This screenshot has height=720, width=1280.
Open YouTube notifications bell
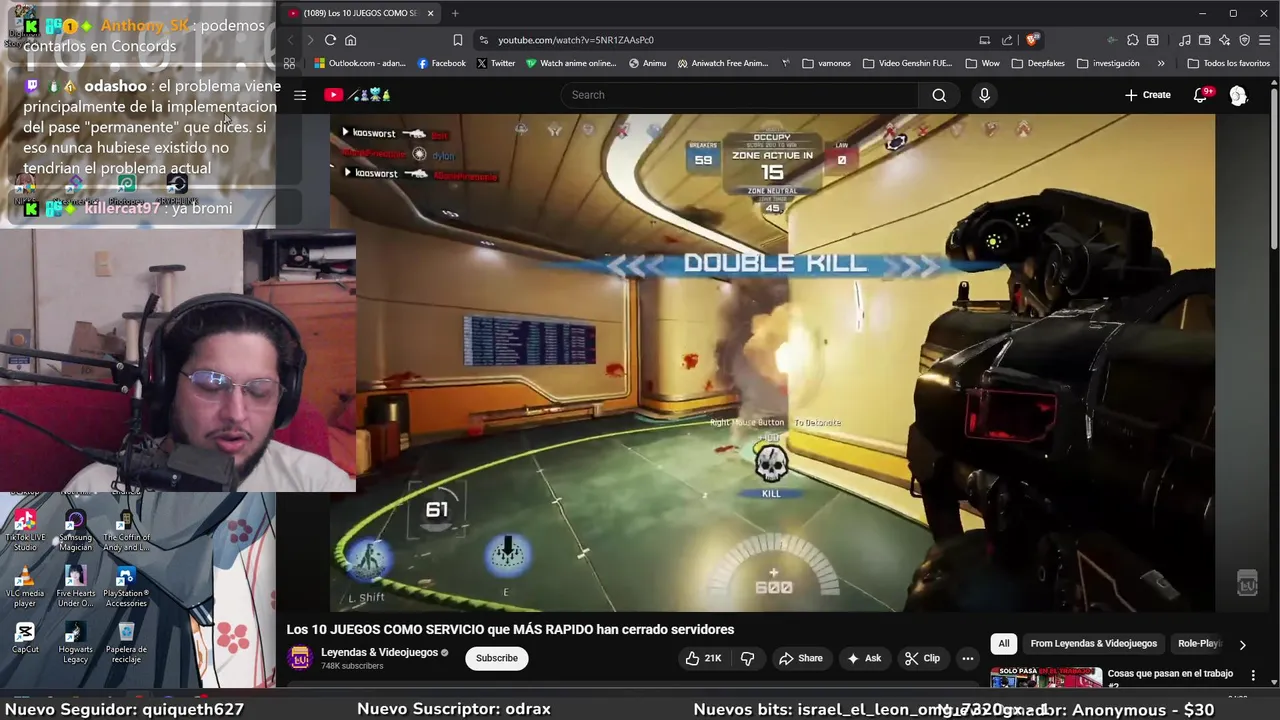click(x=1201, y=95)
